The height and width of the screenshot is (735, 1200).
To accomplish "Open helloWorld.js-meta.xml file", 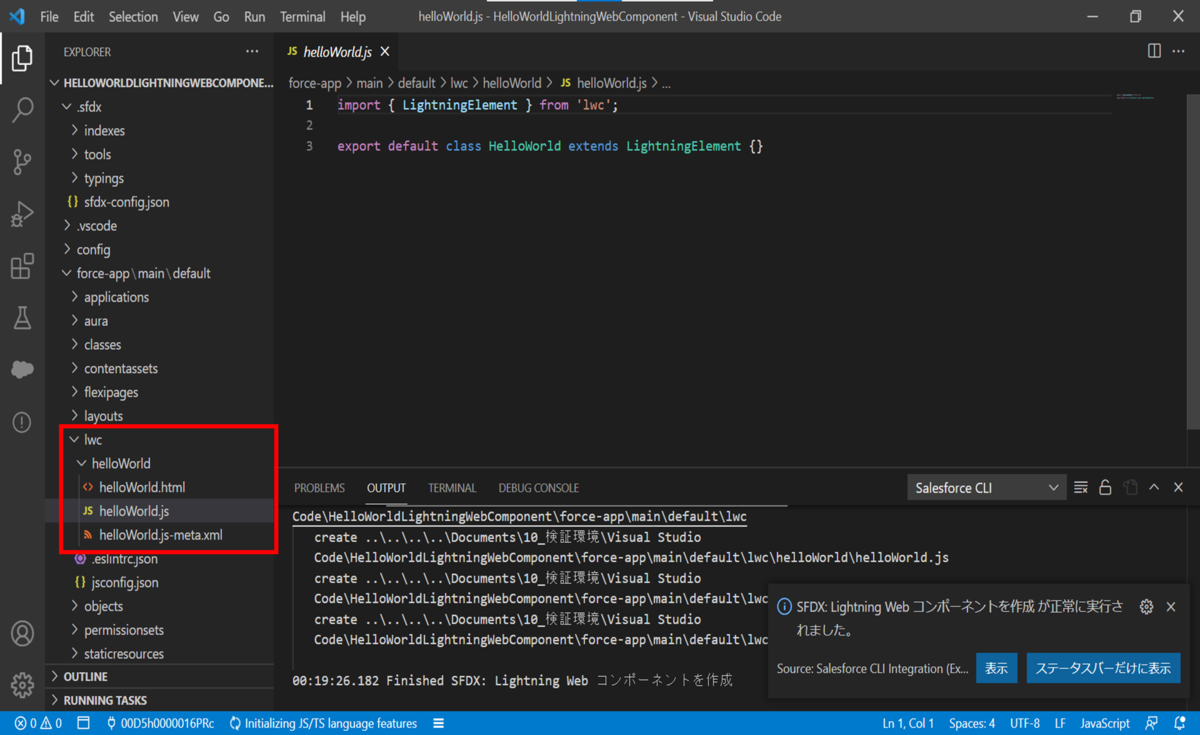I will tap(160, 535).
